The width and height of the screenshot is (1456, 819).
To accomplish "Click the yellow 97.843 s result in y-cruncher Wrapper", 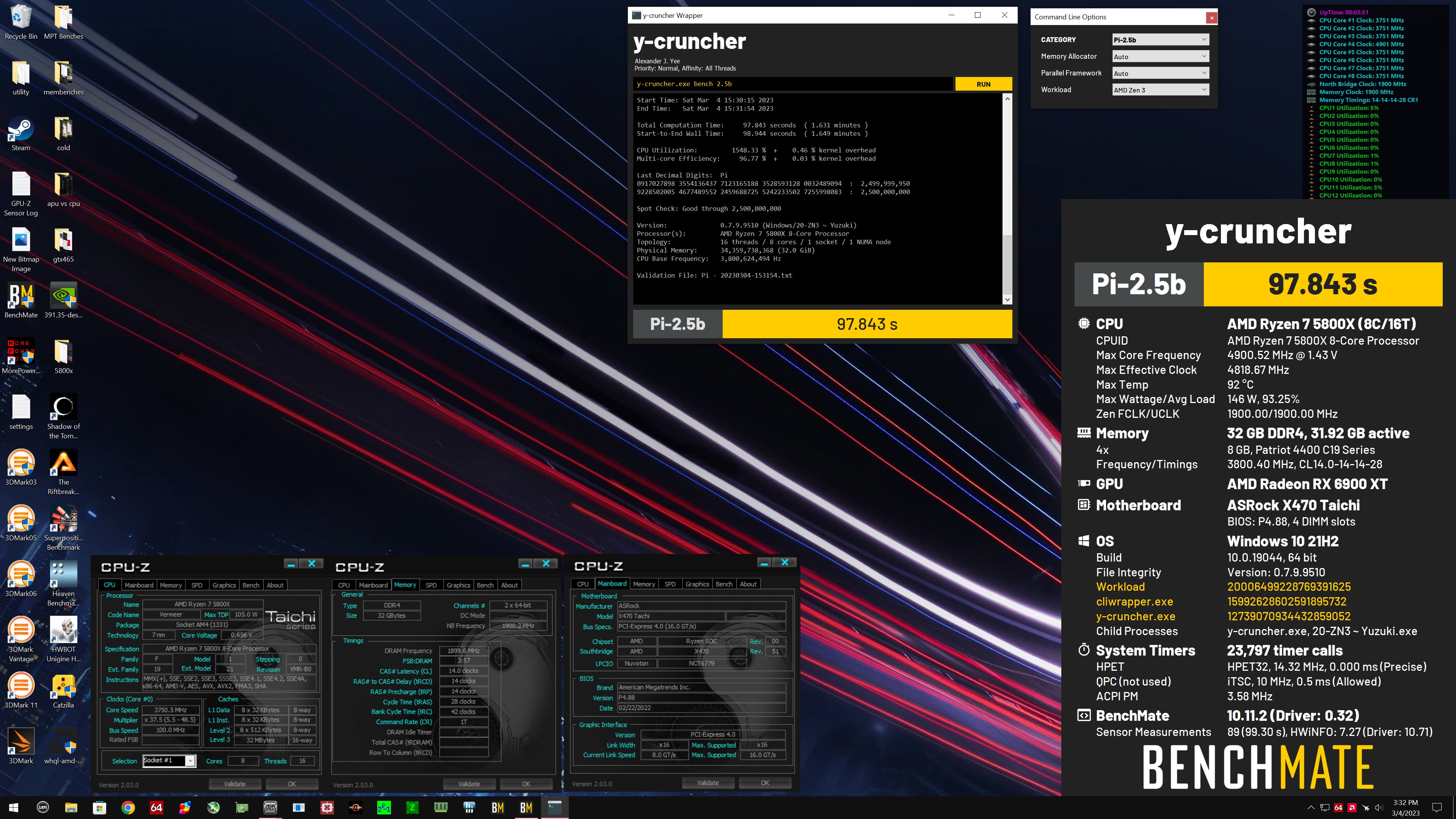I will (x=867, y=325).
